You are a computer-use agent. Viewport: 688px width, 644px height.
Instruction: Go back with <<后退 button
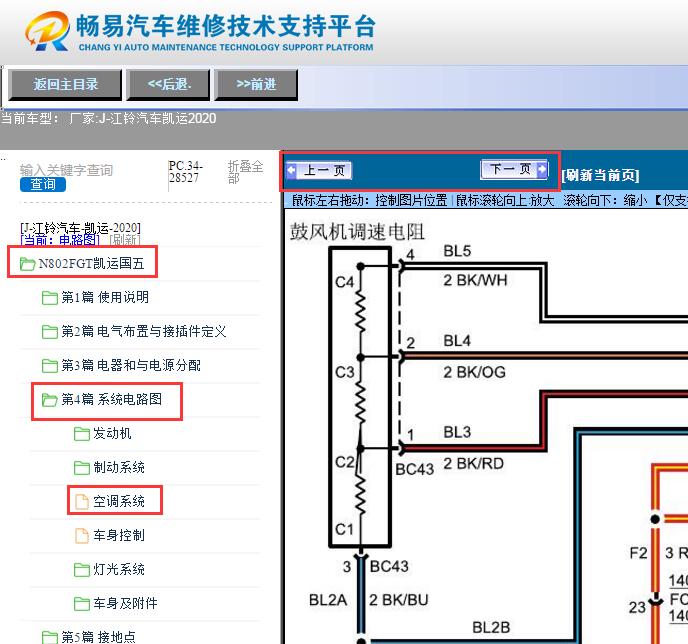pos(168,84)
